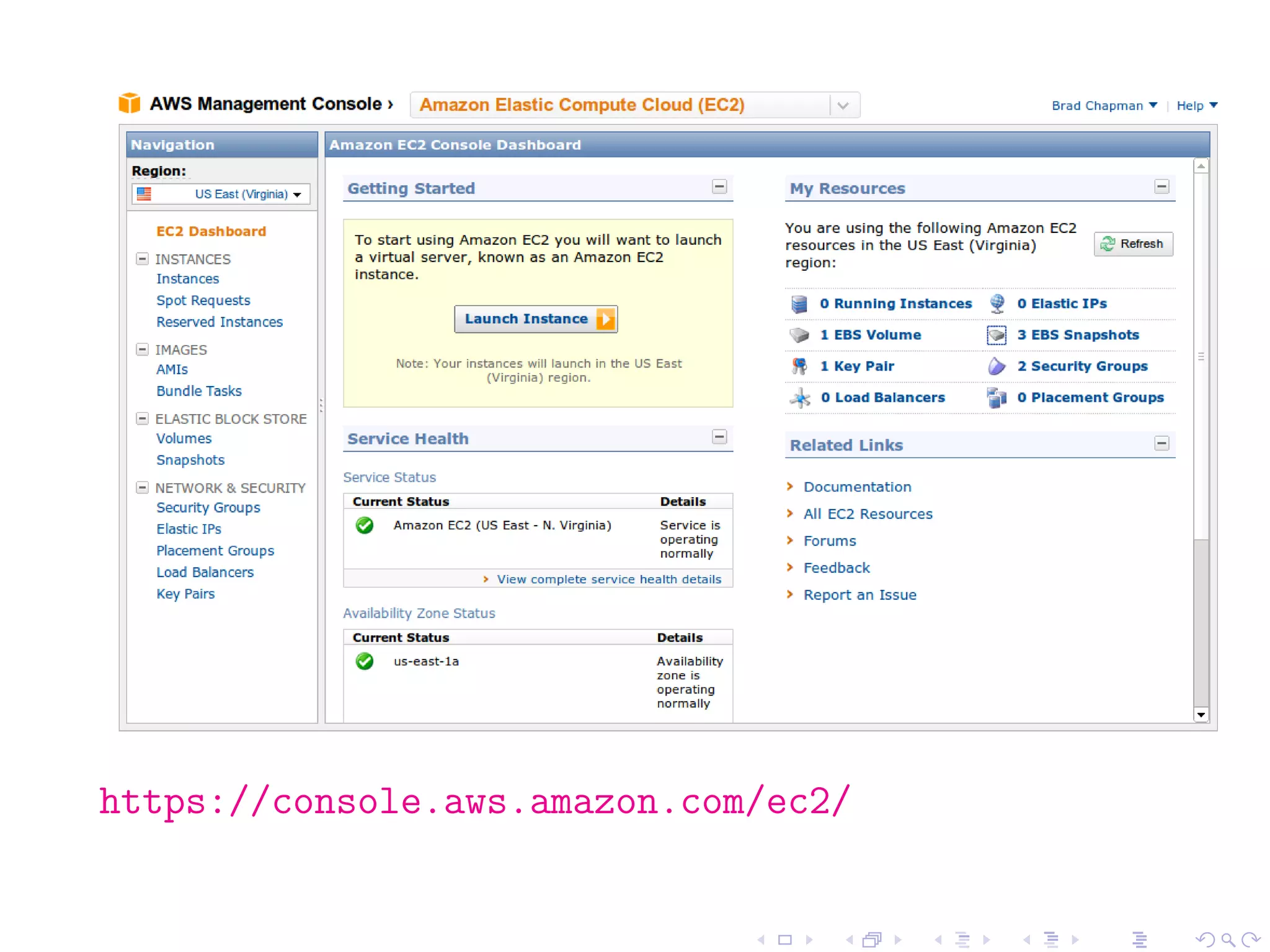The width and height of the screenshot is (1270, 952).
Task: Open the 0 Load Balancers link
Action: coord(882,398)
